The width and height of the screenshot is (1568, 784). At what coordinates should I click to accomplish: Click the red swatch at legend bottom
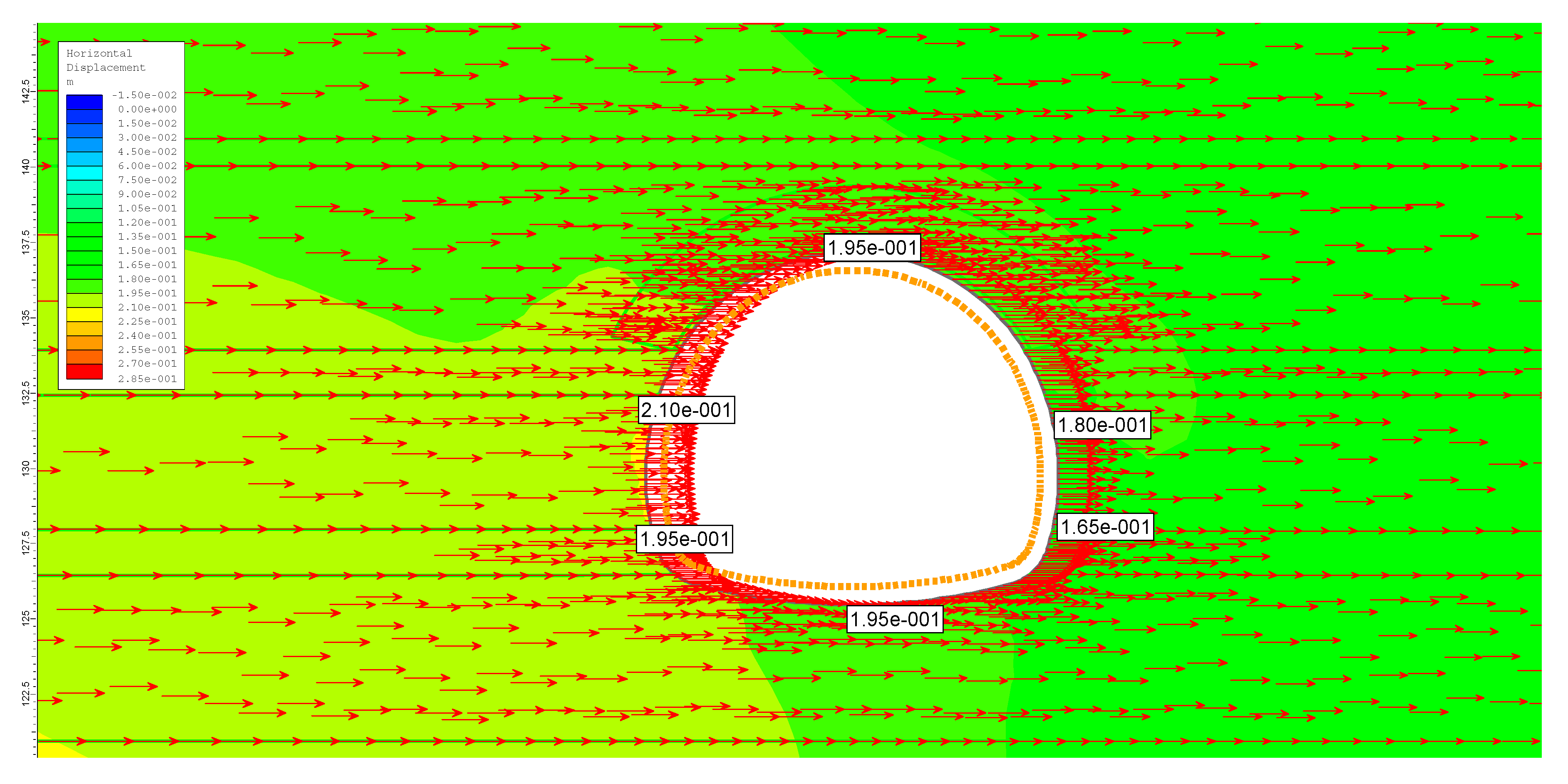point(84,371)
